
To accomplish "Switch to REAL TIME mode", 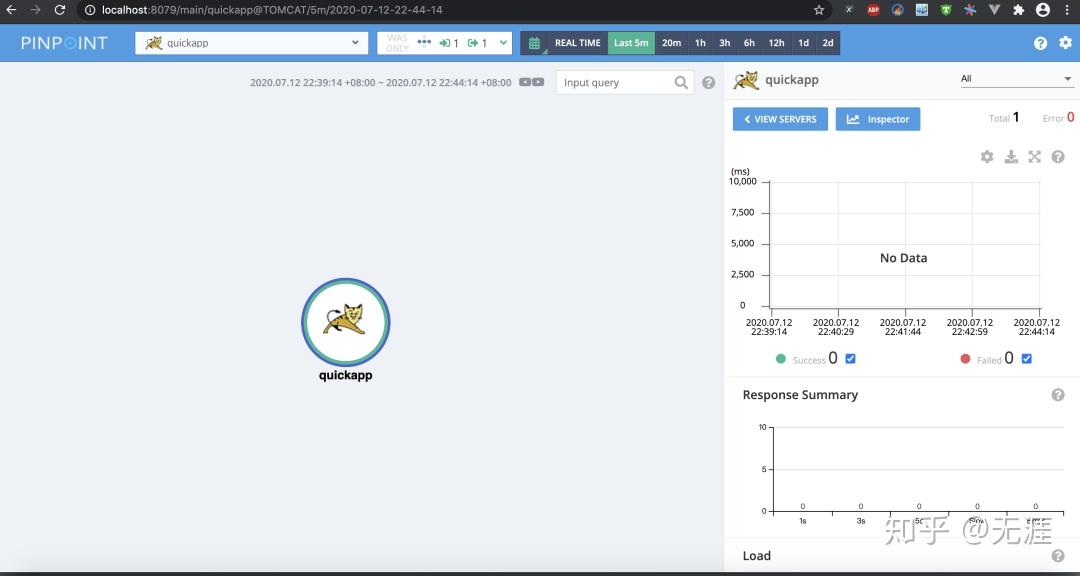I will [x=577, y=43].
